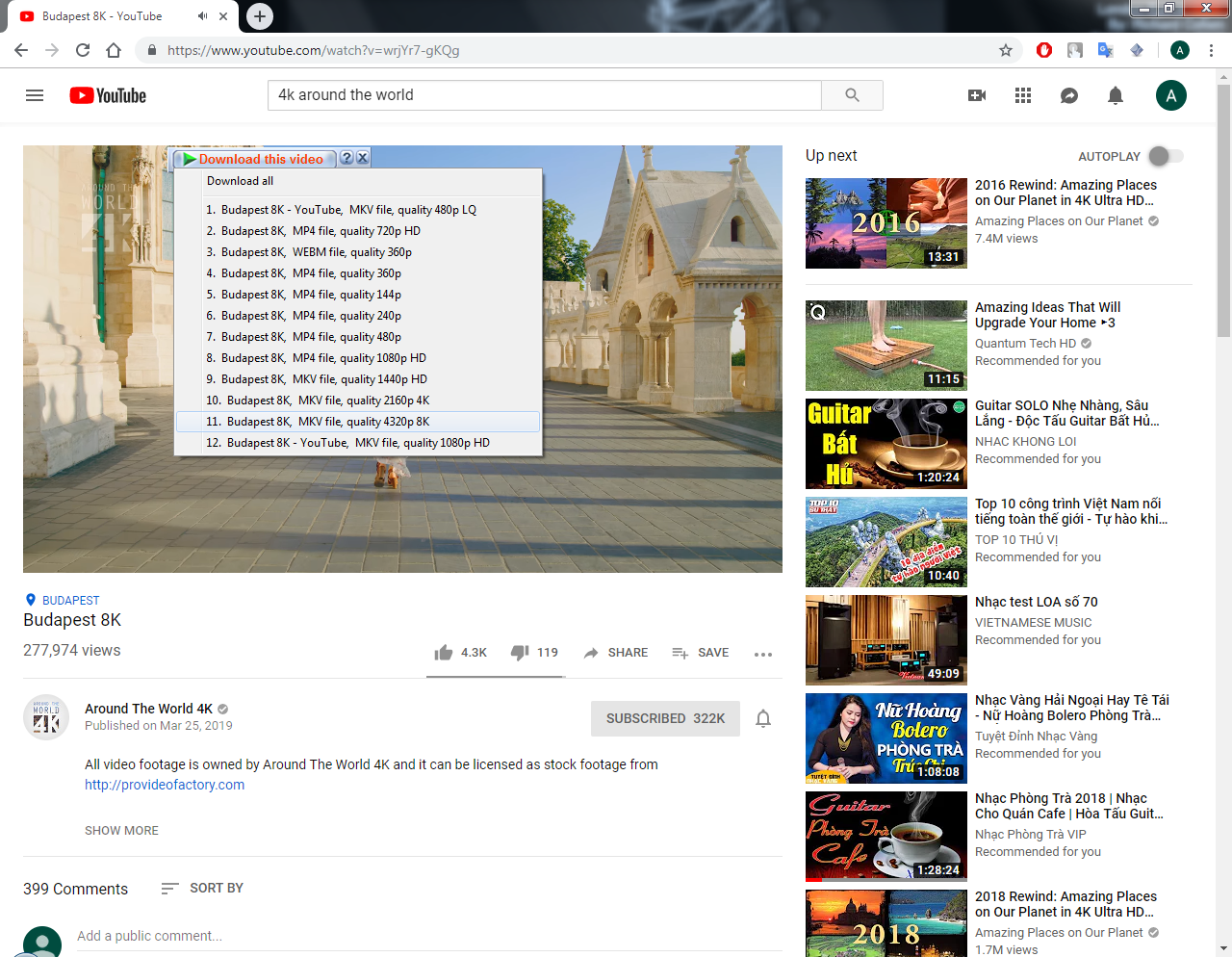The height and width of the screenshot is (957, 1232).
Task: Choose MKV 4320p 8K download option
Action: [358, 422]
